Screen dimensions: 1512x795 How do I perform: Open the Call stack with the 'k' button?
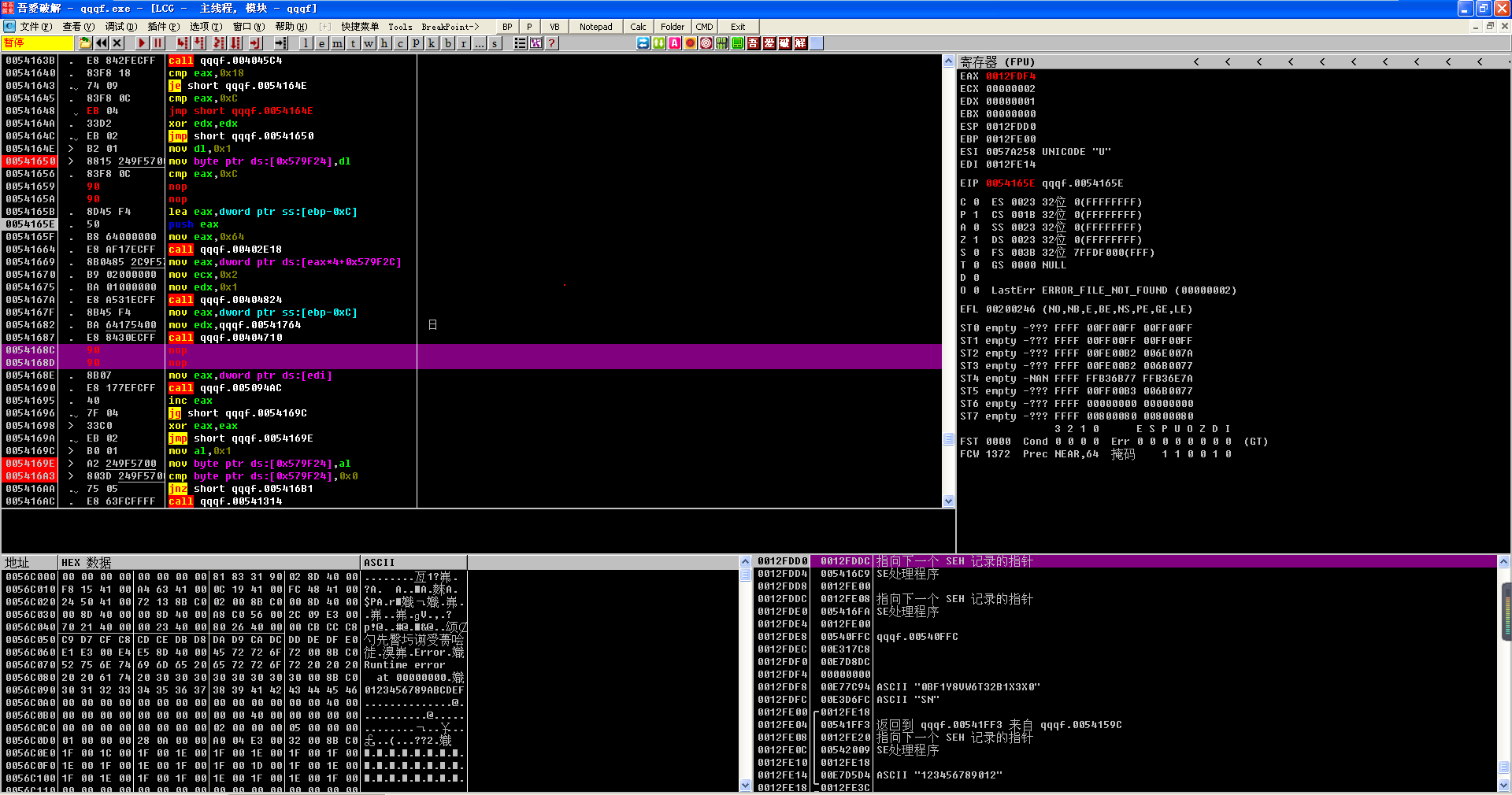(x=432, y=43)
